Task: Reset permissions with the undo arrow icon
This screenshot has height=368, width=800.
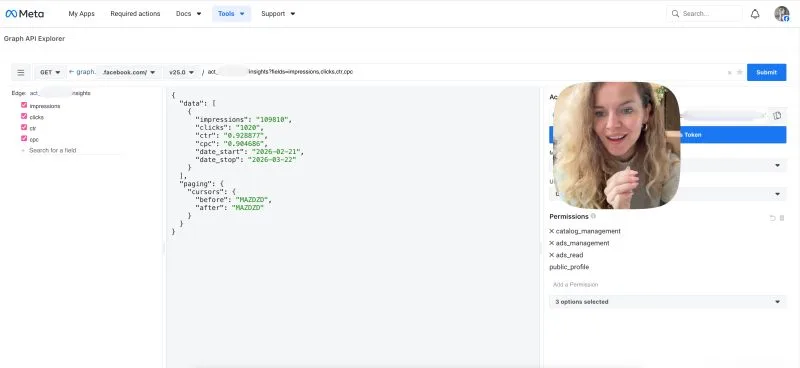Action: [772, 218]
